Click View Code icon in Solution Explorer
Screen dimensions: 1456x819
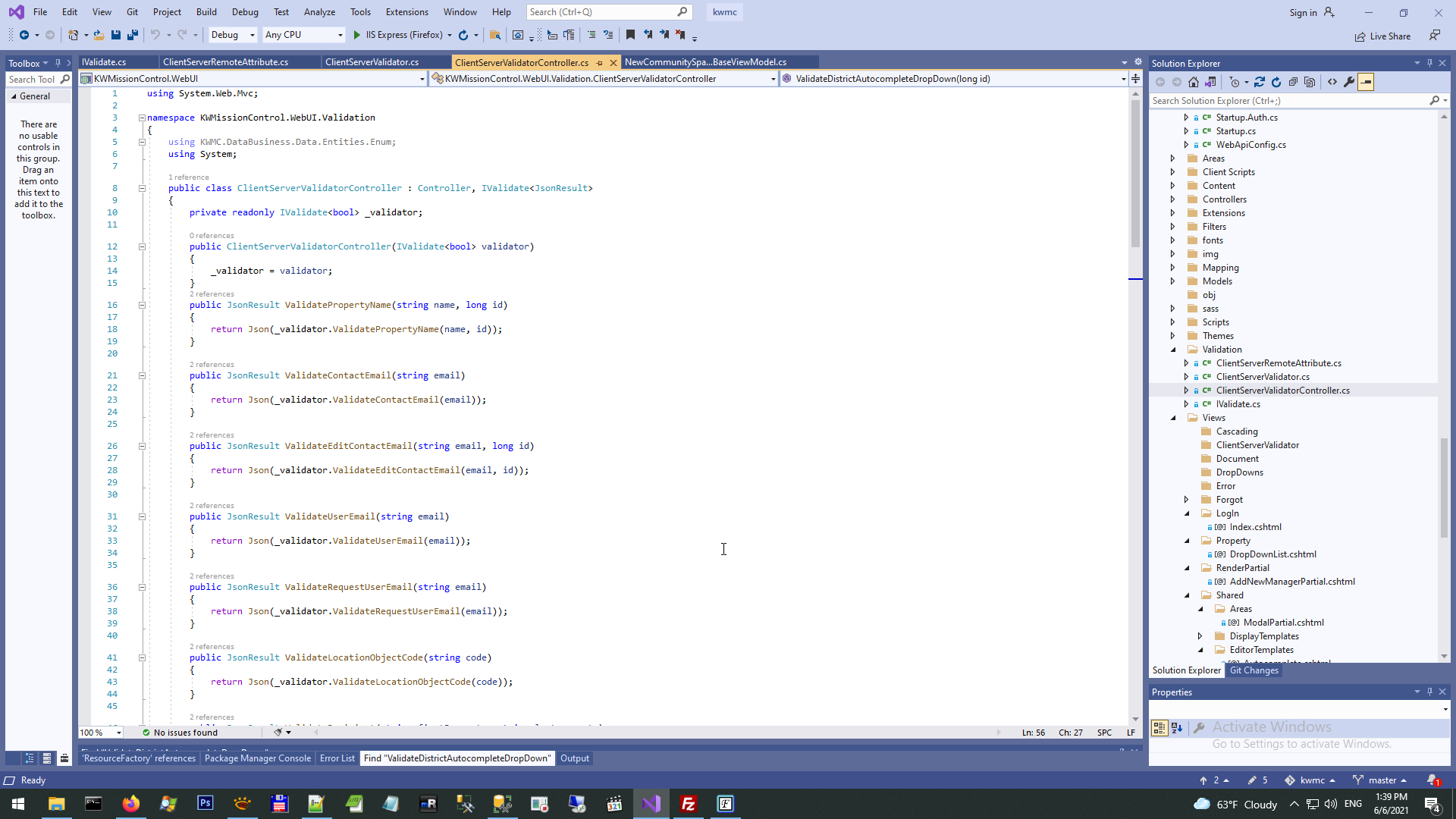click(1332, 82)
